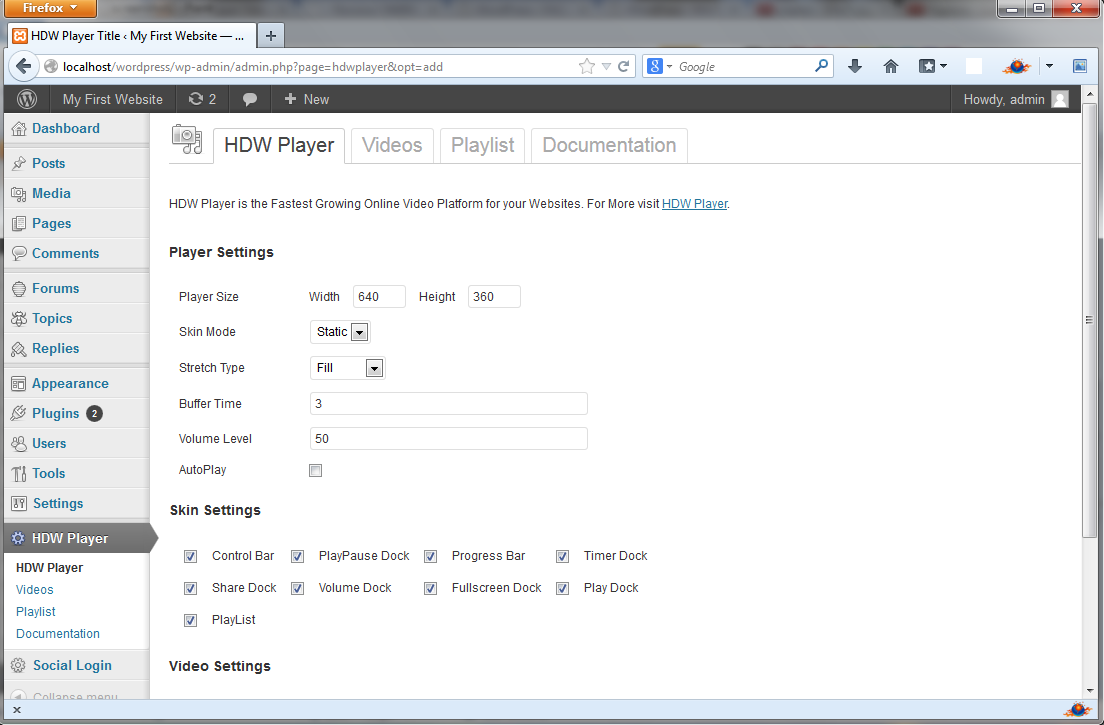
Task: Uncheck the Volume Dock checkbox
Action: tap(297, 588)
